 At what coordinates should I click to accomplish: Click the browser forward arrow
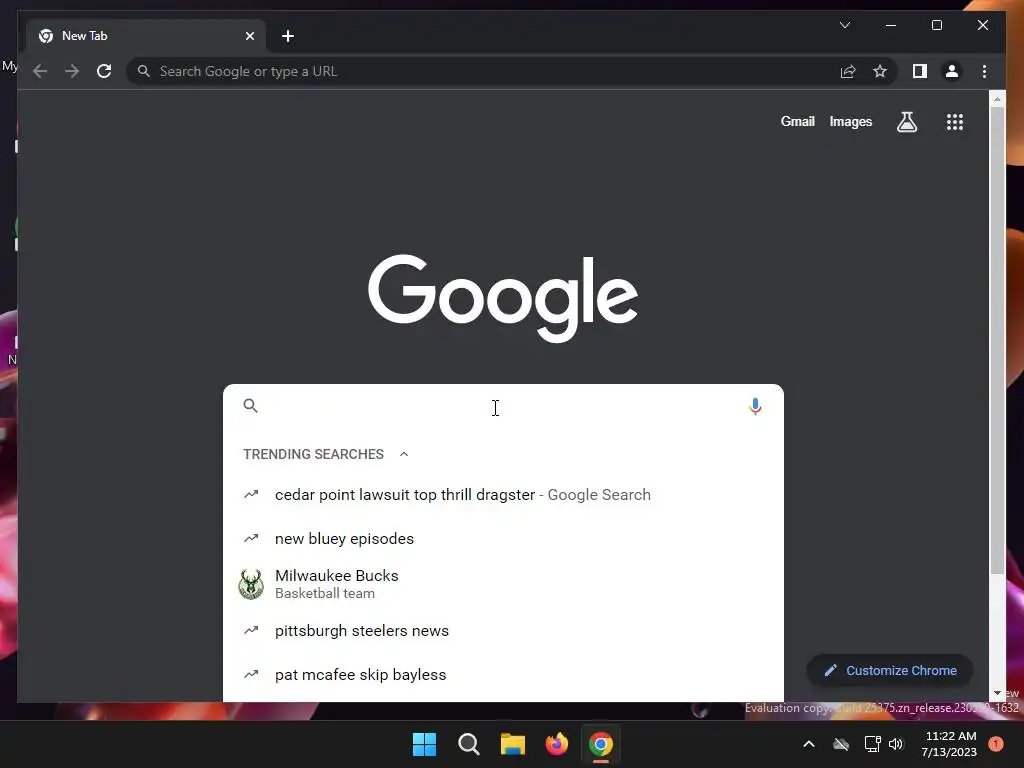pyautogui.click(x=72, y=71)
